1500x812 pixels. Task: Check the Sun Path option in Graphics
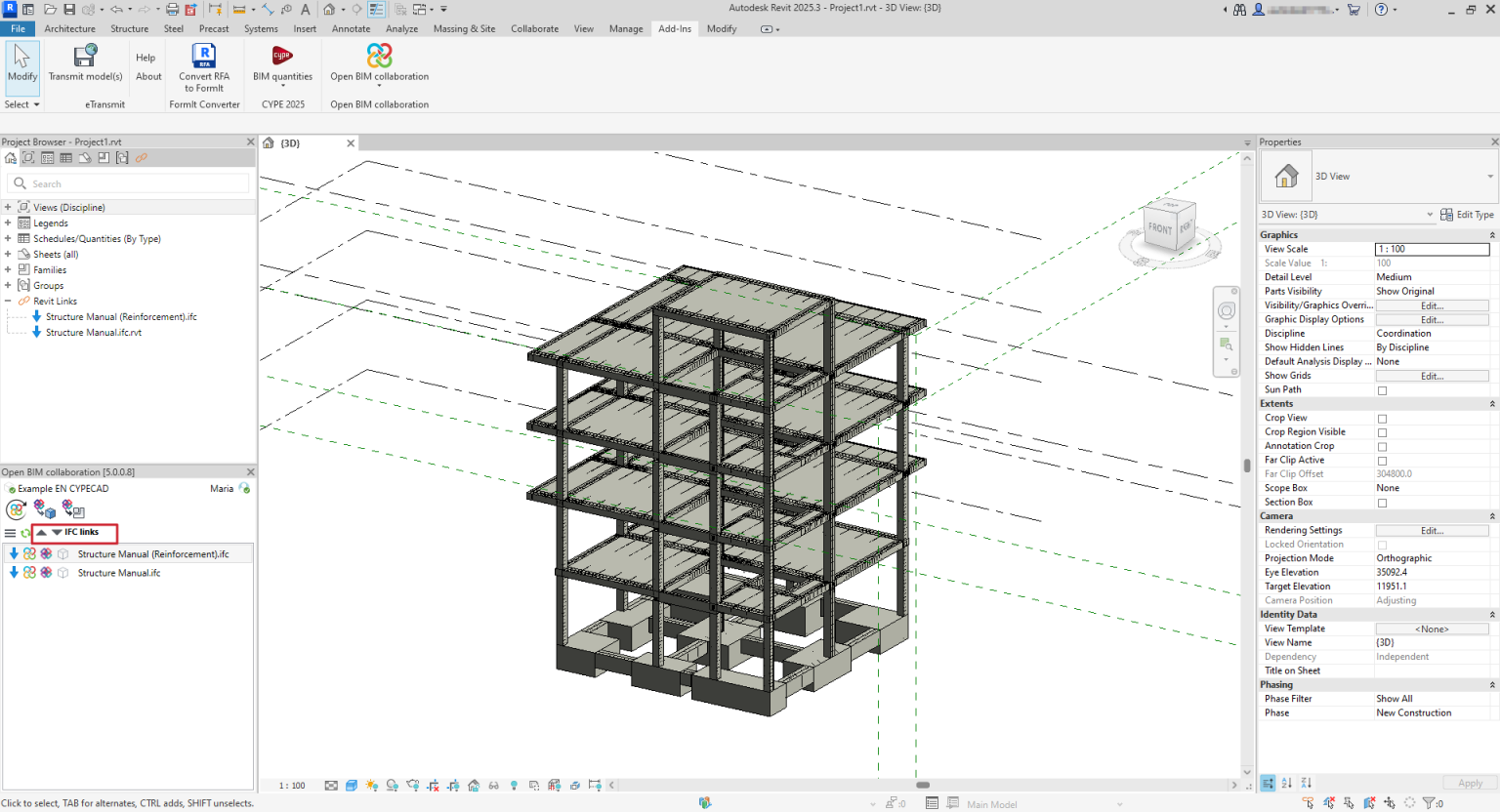pos(1381,389)
